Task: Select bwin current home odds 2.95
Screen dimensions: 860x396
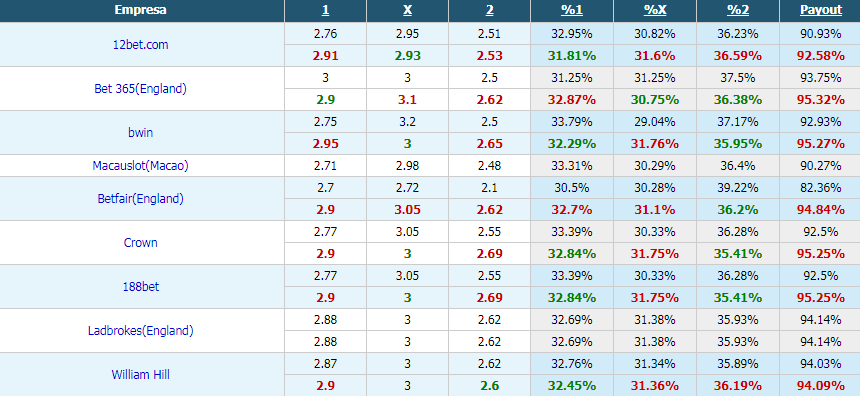Action: point(325,144)
